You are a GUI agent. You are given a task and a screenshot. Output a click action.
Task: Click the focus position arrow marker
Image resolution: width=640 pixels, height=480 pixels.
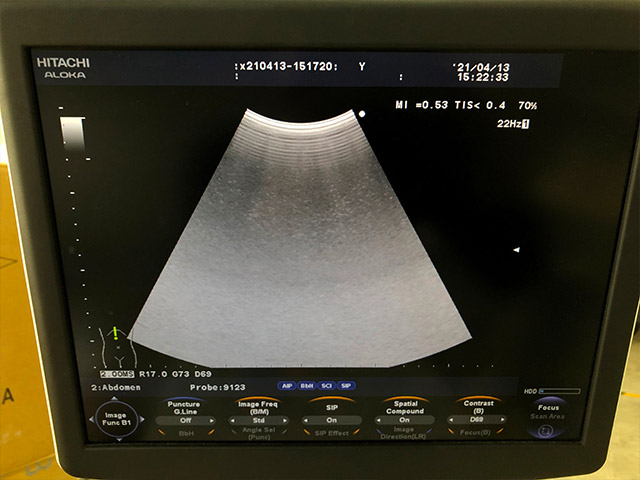tap(516, 250)
